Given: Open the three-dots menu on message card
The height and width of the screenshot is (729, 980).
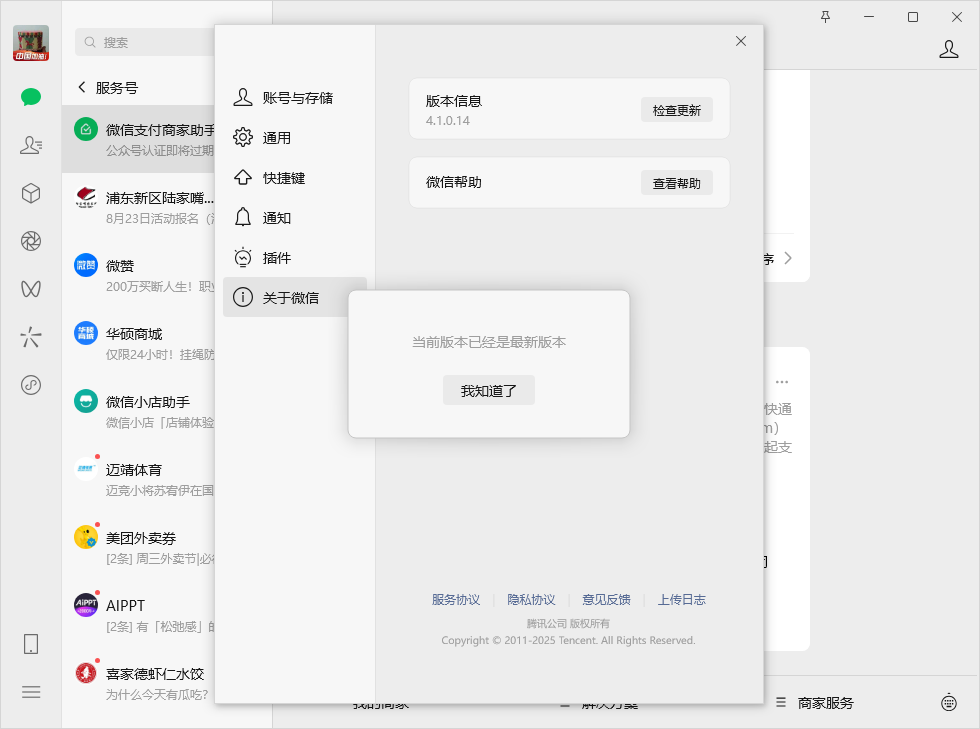Looking at the screenshot, I should click(x=782, y=381).
